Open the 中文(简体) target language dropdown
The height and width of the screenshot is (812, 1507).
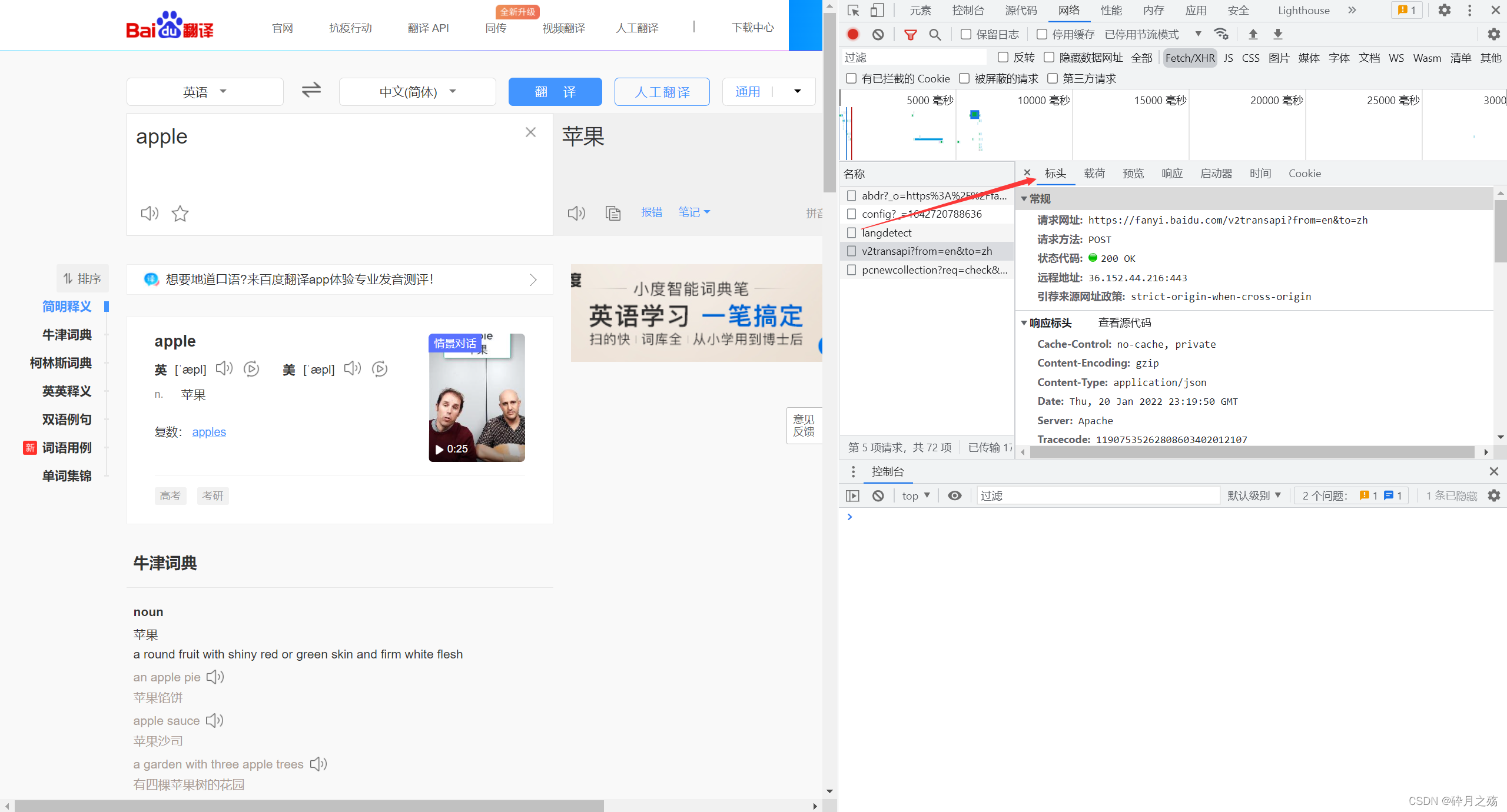[417, 92]
